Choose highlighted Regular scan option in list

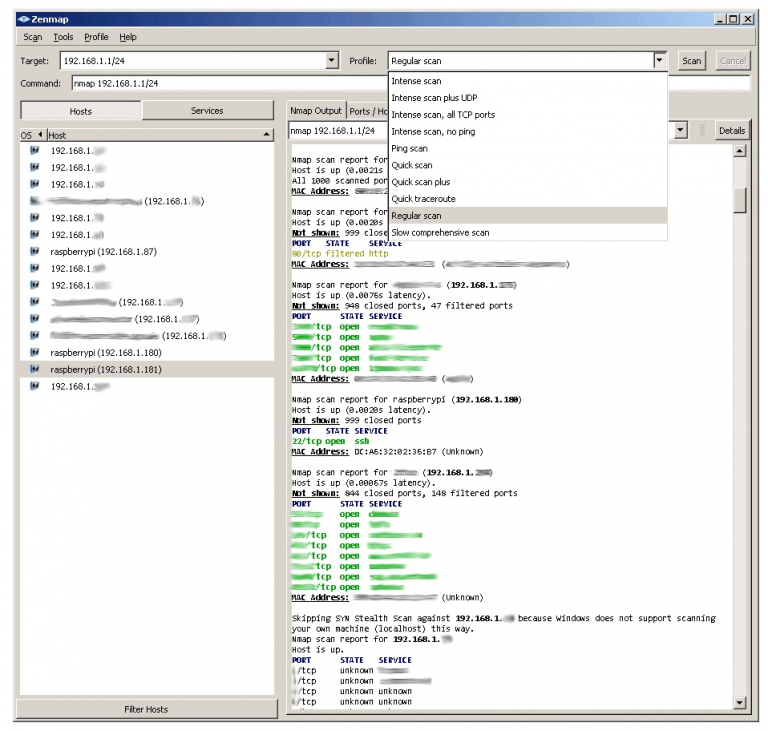[528, 216]
